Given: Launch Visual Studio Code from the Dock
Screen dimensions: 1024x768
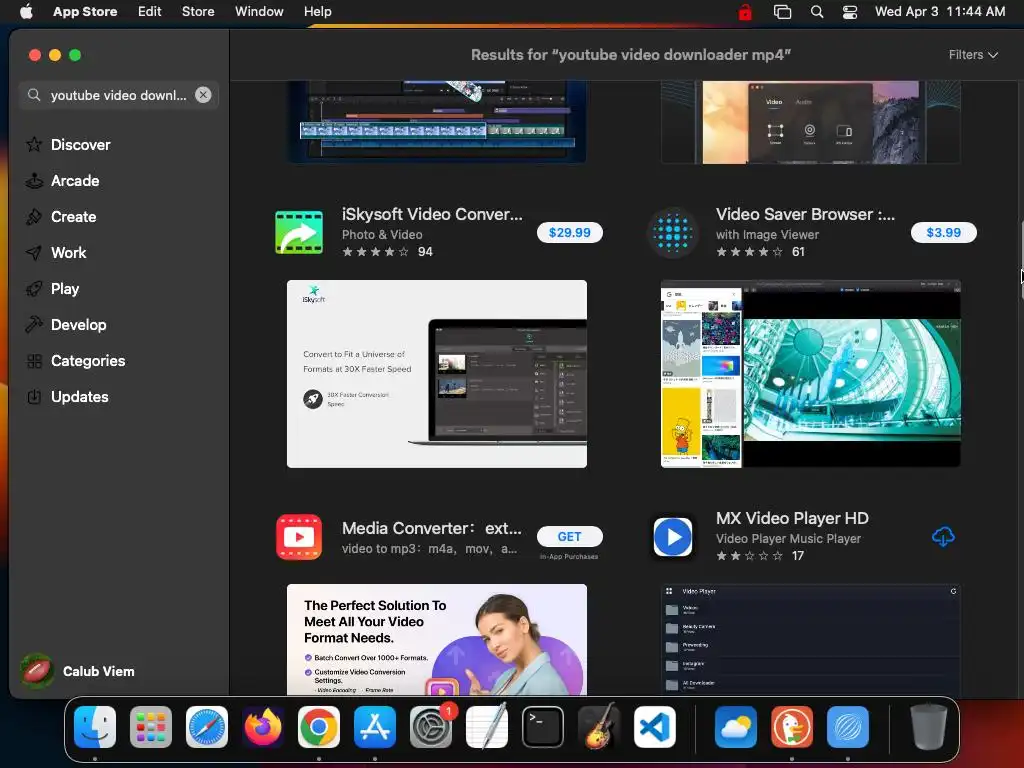Looking at the screenshot, I should point(655,727).
